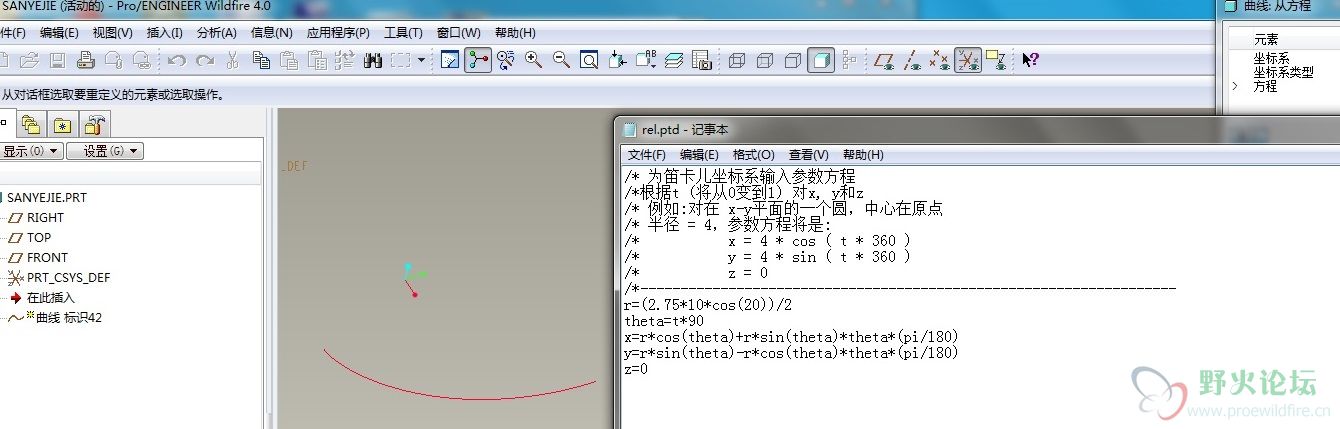Click the Regenerate model icon
The width and height of the screenshot is (1340, 429).
click(345, 60)
